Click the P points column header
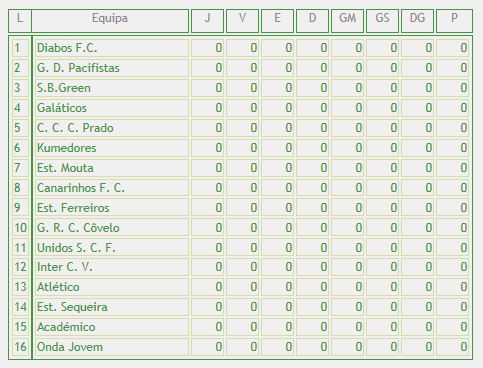Image resolution: width=483 pixels, height=368 pixels. (x=454, y=18)
